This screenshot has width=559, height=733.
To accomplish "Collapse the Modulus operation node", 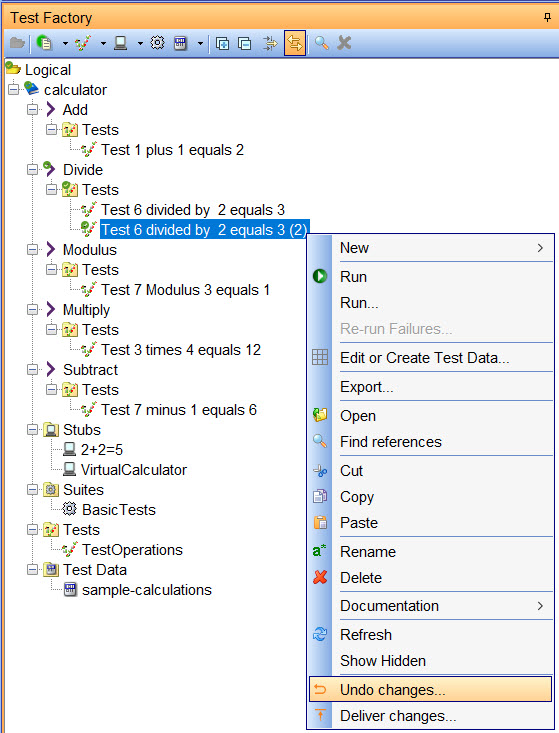I will pos(32,250).
